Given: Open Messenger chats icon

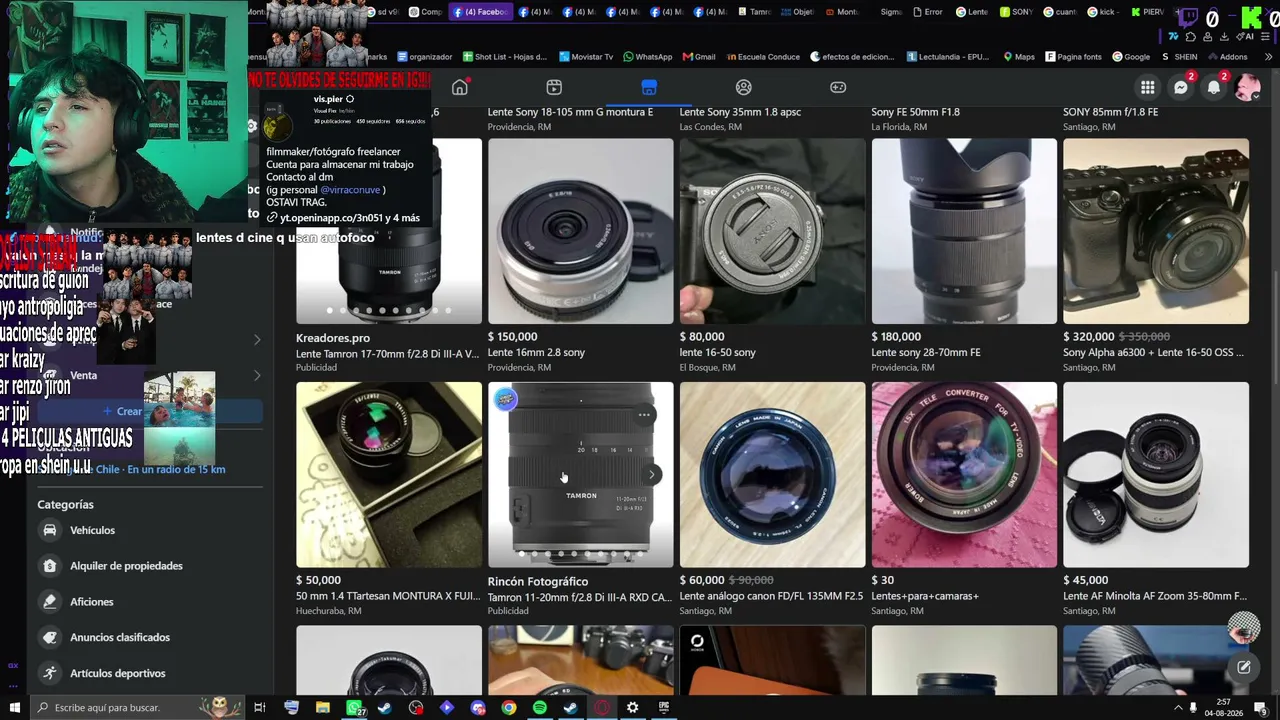Looking at the screenshot, I should [x=1181, y=88].
